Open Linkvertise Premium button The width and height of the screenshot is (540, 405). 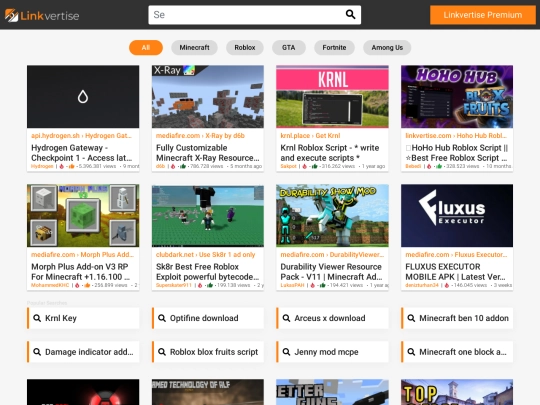[x=482, y=15]
